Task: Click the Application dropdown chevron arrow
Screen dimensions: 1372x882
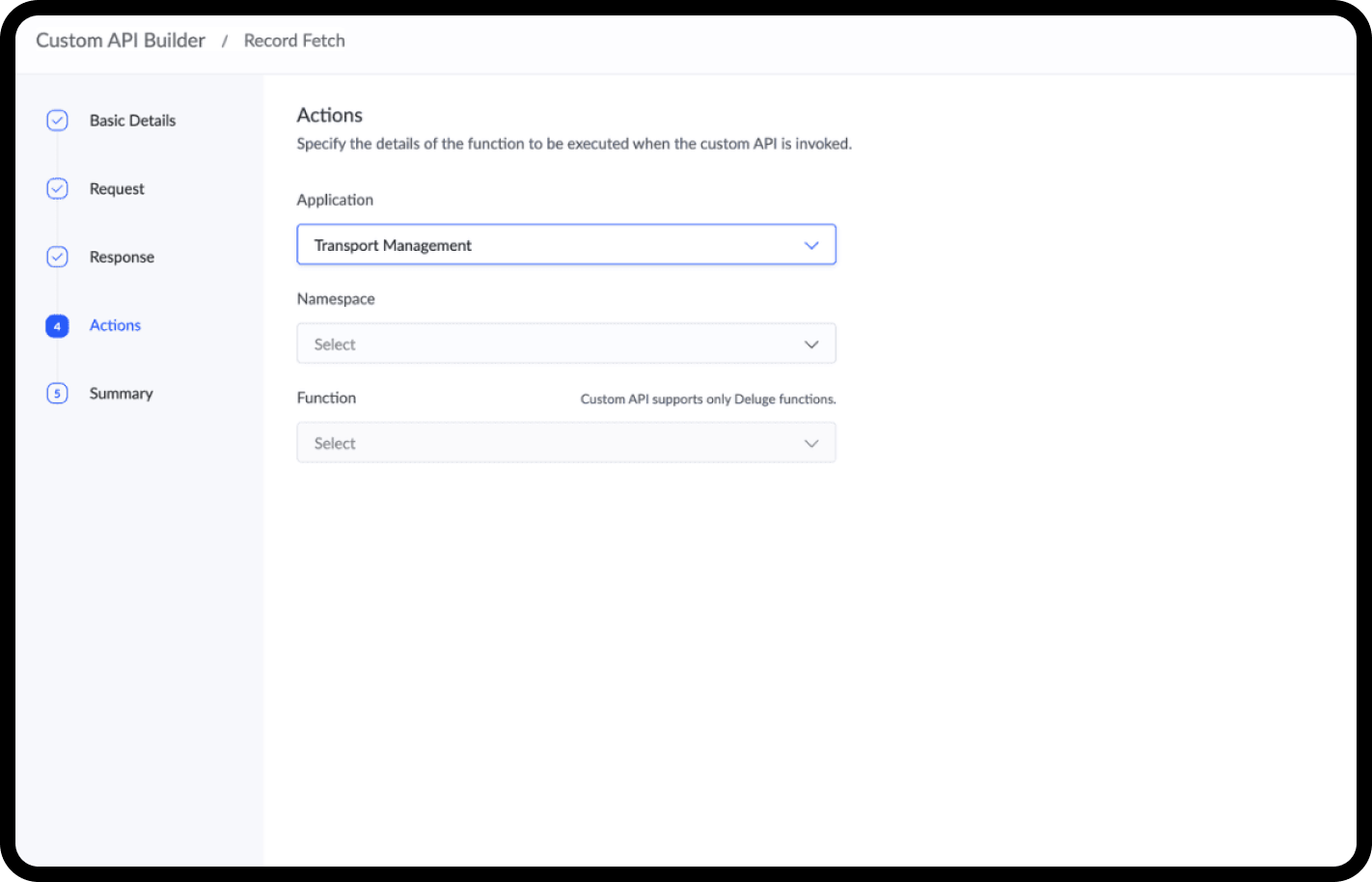Action: (811, 245)
